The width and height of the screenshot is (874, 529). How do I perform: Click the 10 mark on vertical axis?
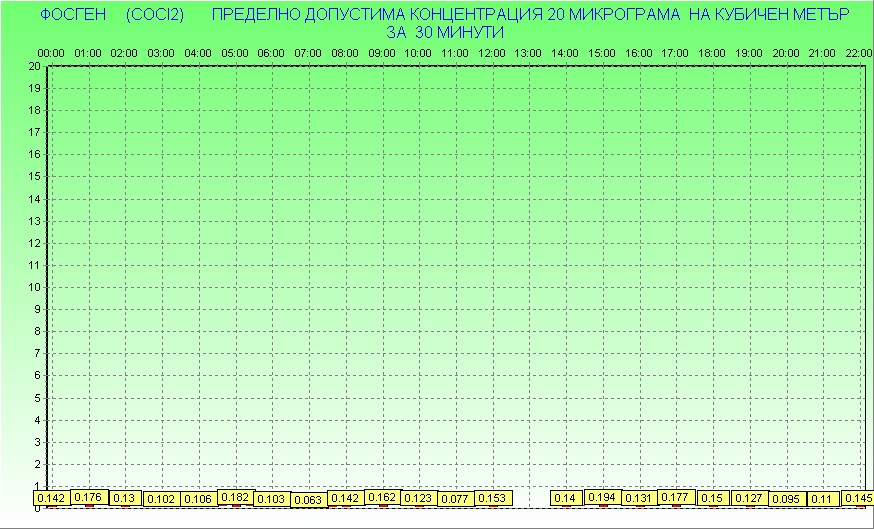click(34, 287)
